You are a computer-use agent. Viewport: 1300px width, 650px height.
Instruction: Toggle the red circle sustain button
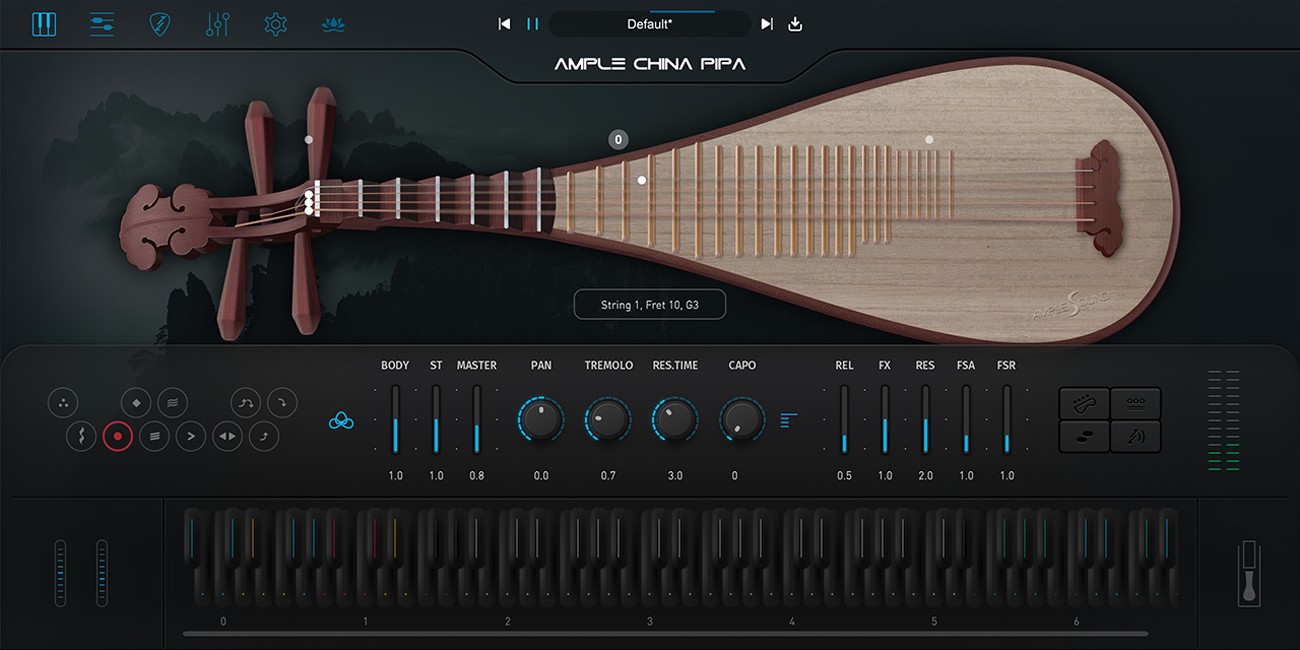click(118, 436)
